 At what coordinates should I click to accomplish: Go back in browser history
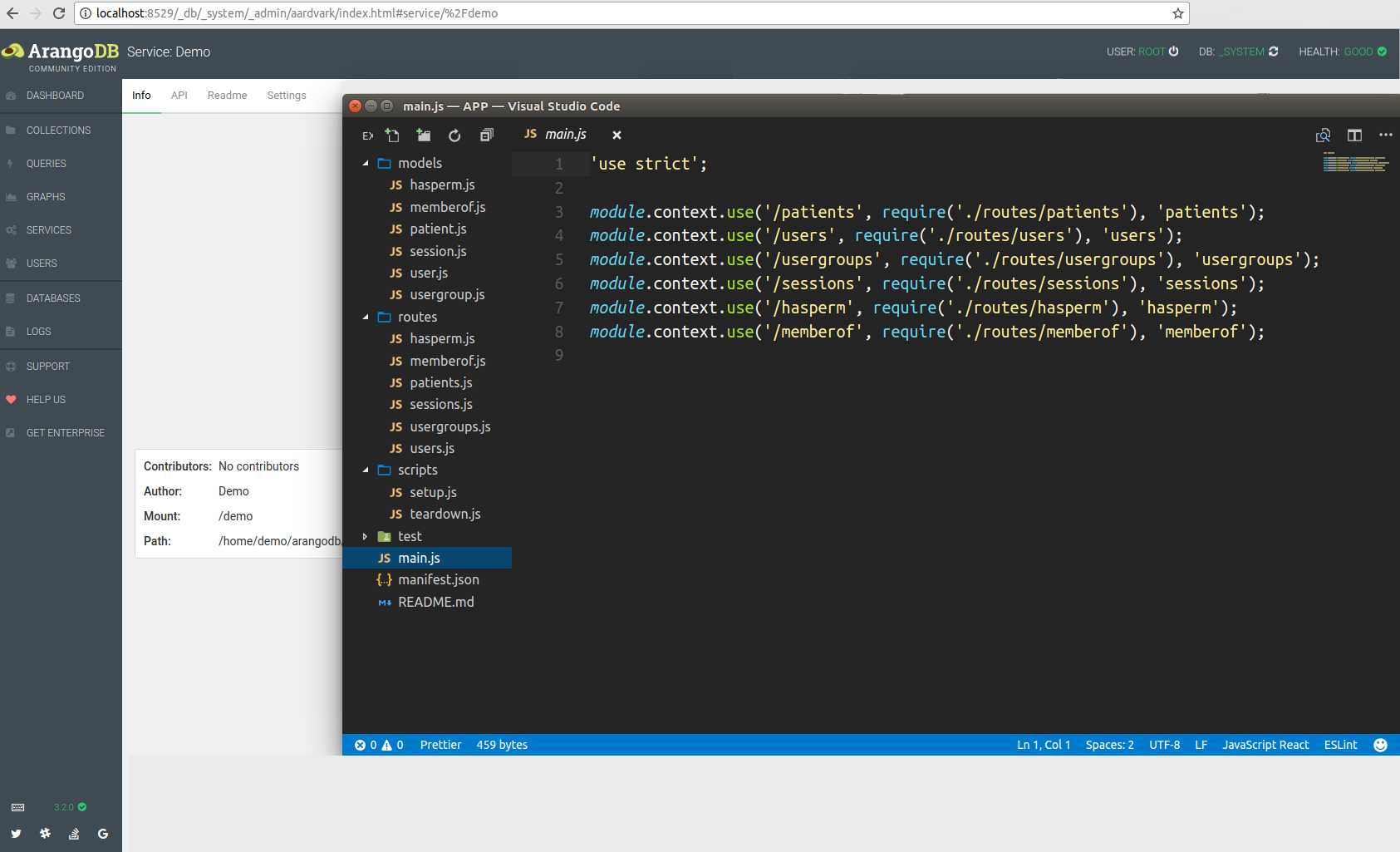pyautogui.click(x=12, y=13)
